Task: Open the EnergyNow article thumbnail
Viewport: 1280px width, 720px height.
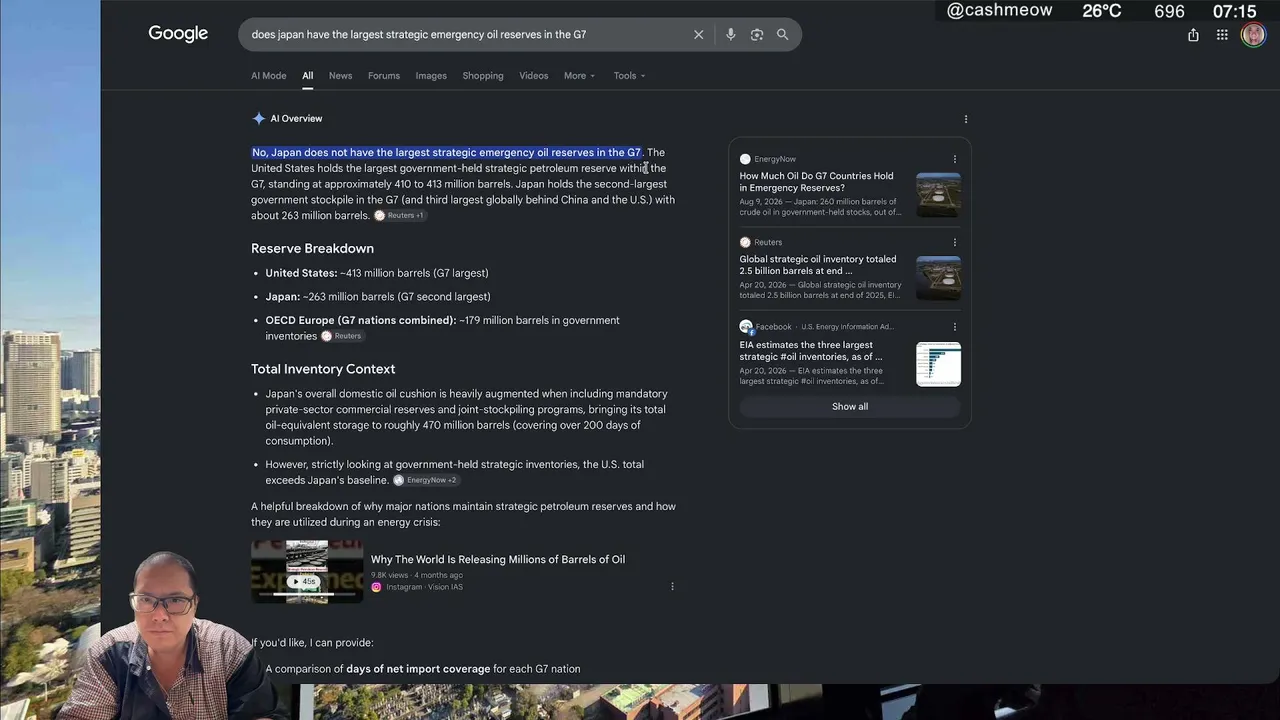Action: (x=938, y=194)
